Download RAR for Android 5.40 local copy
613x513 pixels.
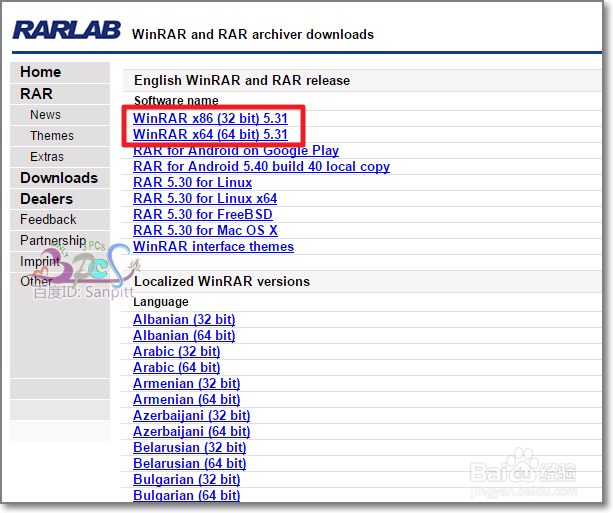pos(261,167)
